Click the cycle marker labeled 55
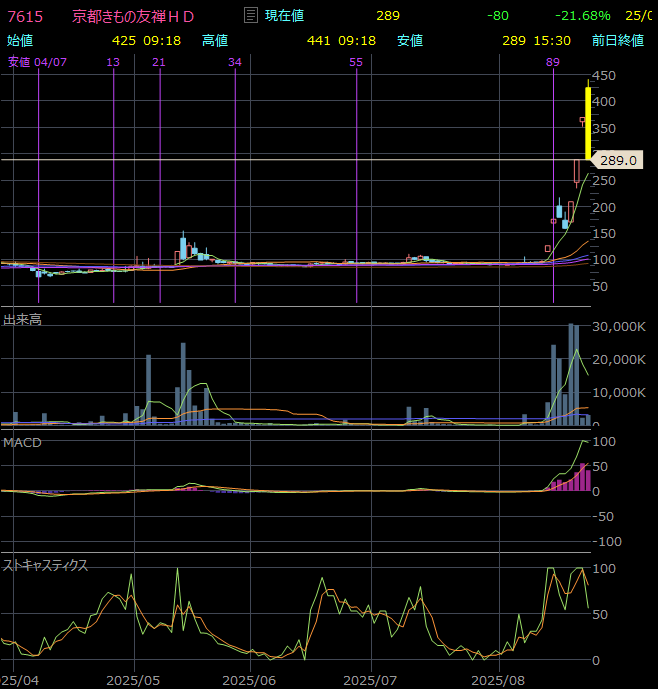This screenshot has height=689, width=658. tap(356, 62)
